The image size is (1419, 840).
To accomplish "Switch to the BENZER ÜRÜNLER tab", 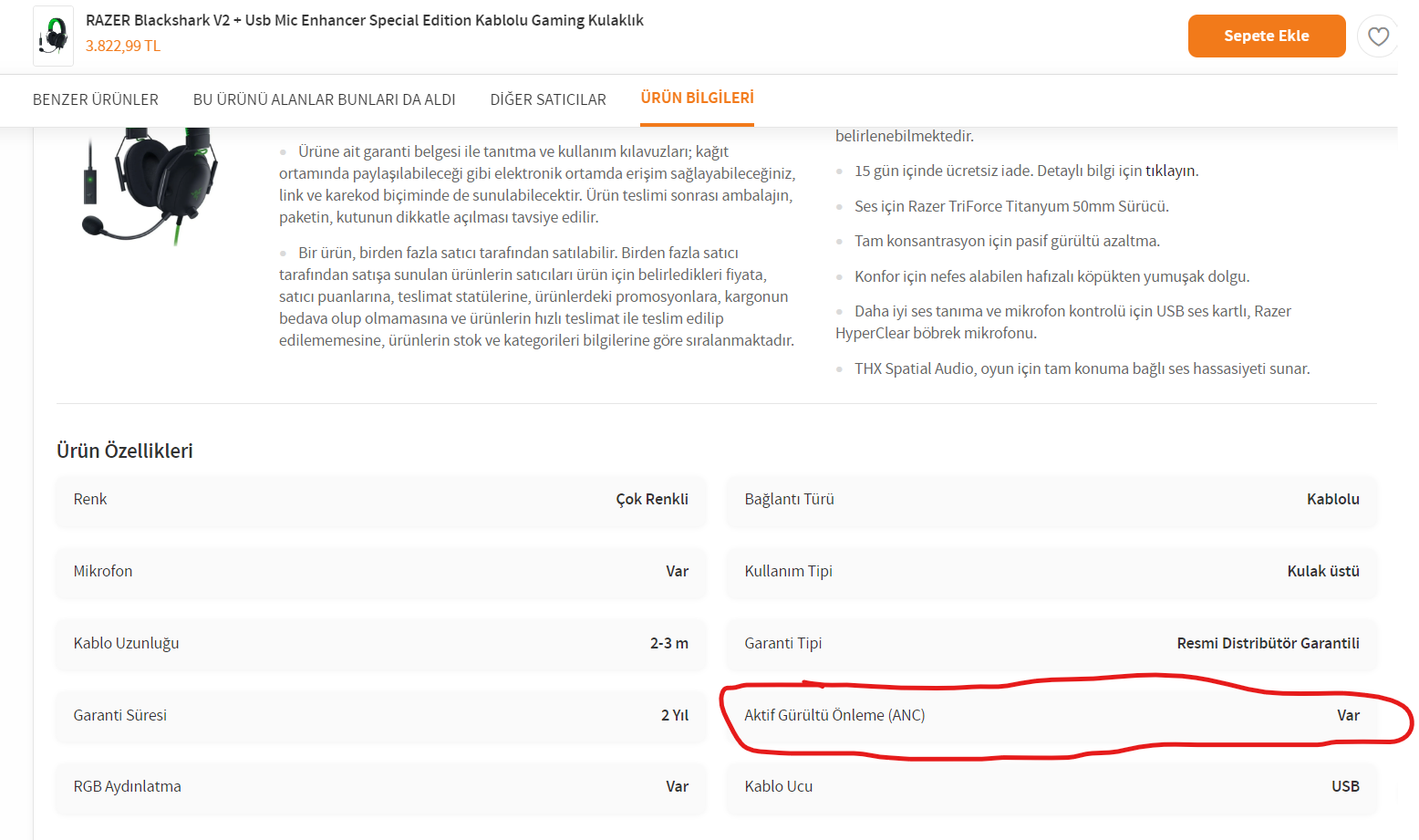I will click(x=96, y=99).
